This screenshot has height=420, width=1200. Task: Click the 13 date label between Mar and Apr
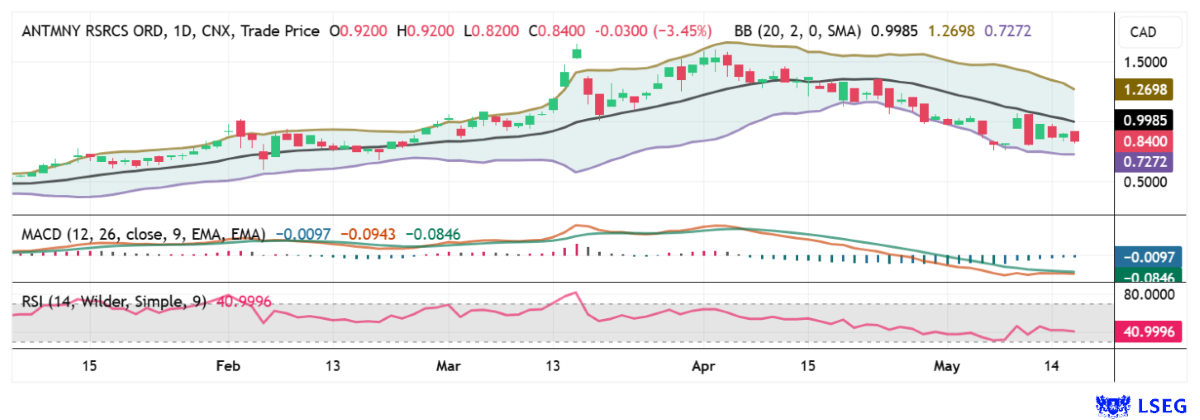coord(553,367)
